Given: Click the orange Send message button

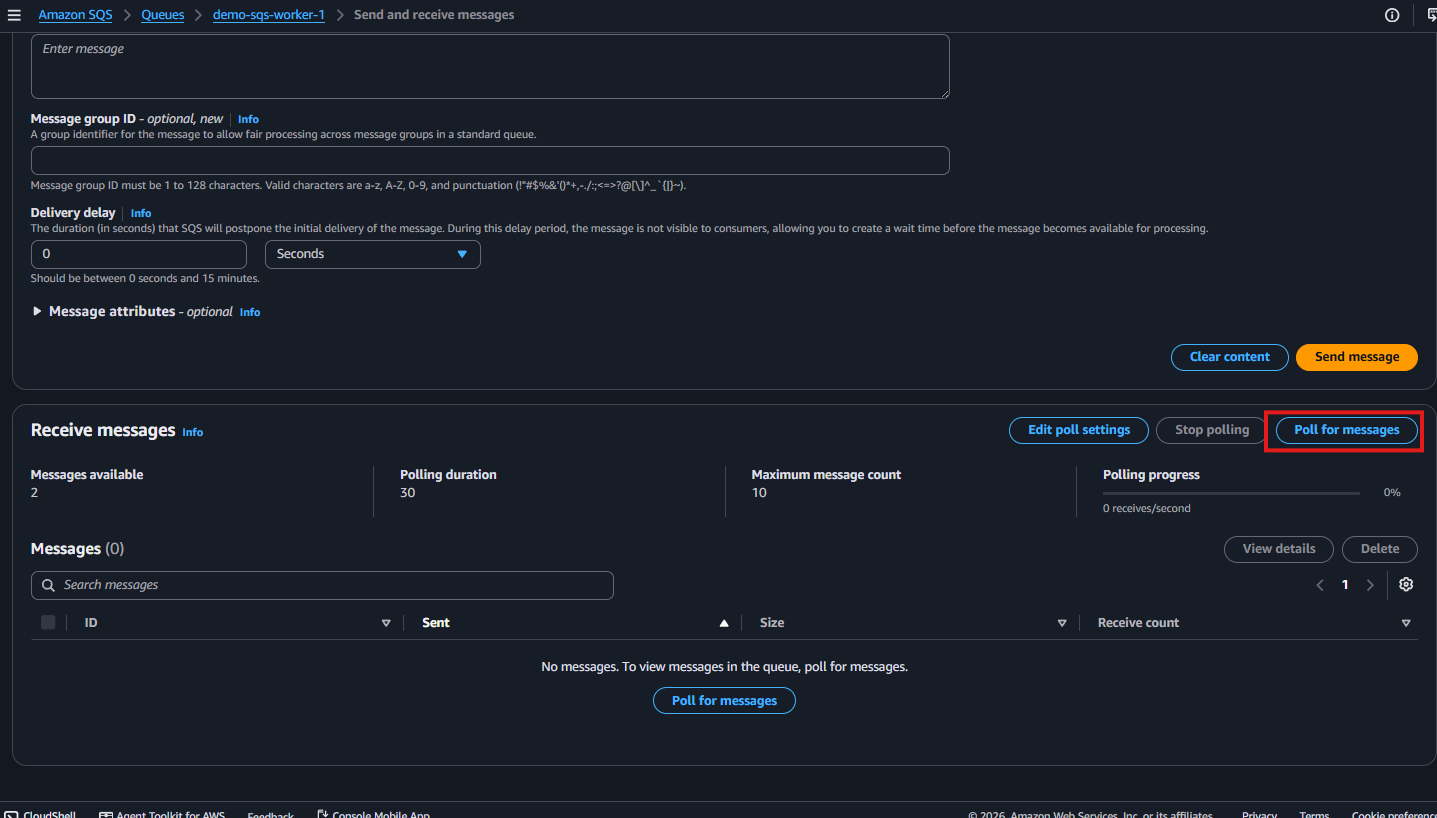Looking at the screenshot, I should [1357, 357].
